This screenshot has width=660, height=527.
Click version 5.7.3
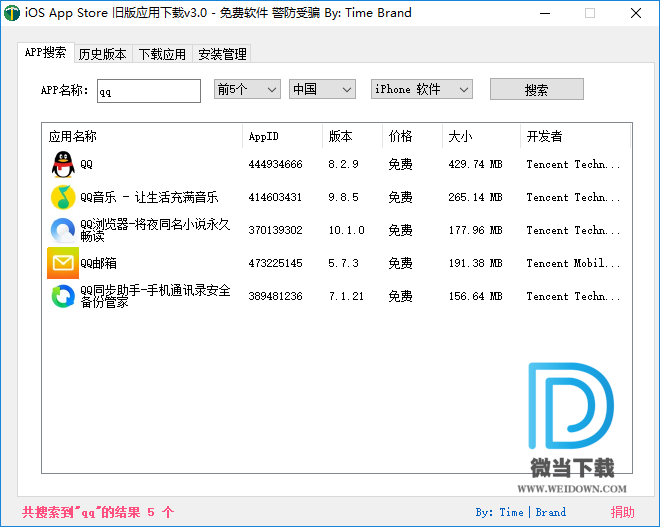343,263
